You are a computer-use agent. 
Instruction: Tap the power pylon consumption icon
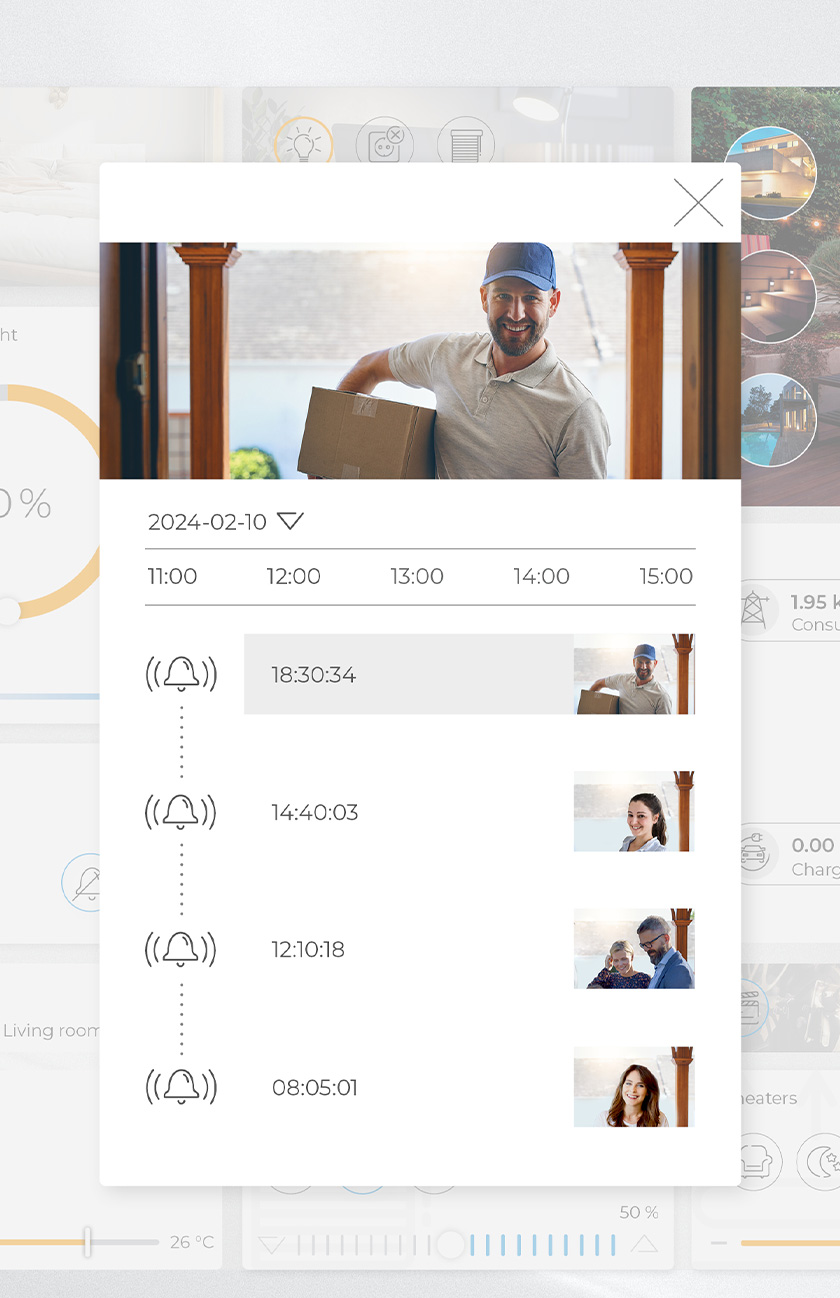pyautogui.click(x=756, y=609)
